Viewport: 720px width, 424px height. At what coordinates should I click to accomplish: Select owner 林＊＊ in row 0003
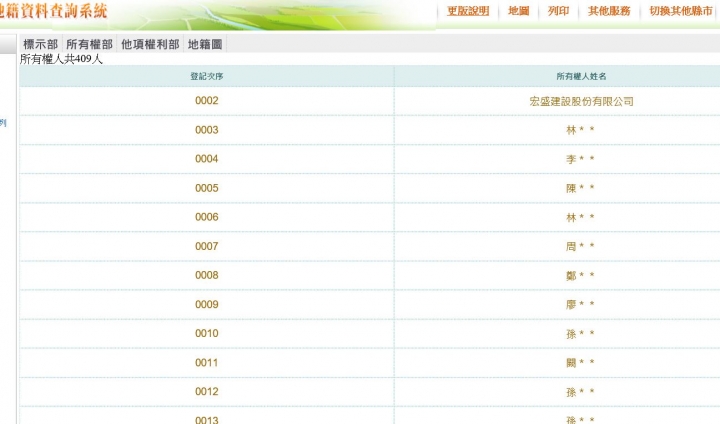580,130
